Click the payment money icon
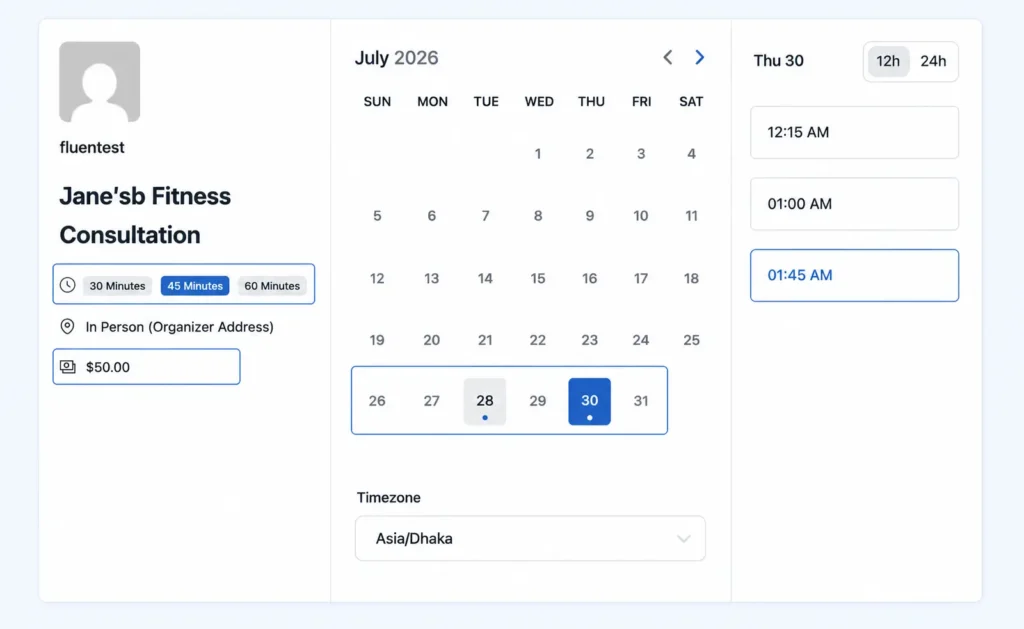This screenshot has height=629, width=1024. point(68,366)
